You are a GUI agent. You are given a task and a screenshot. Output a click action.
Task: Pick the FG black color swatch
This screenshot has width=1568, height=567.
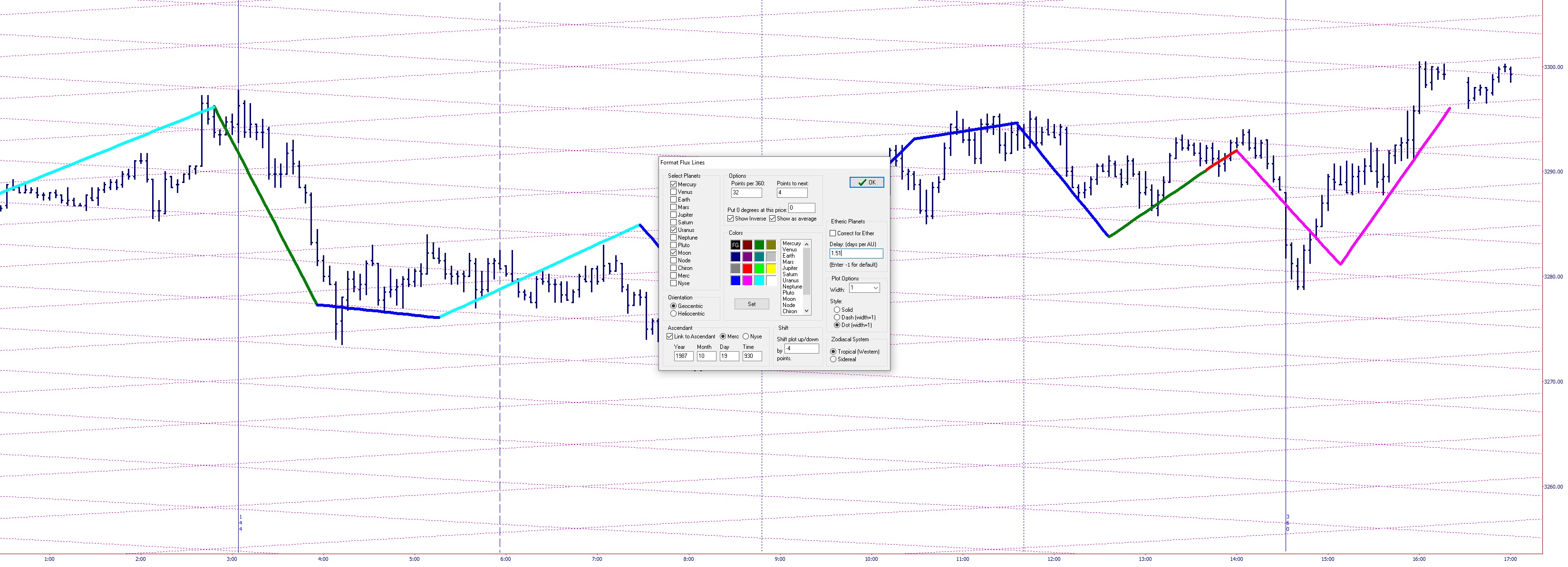(736, 245)
